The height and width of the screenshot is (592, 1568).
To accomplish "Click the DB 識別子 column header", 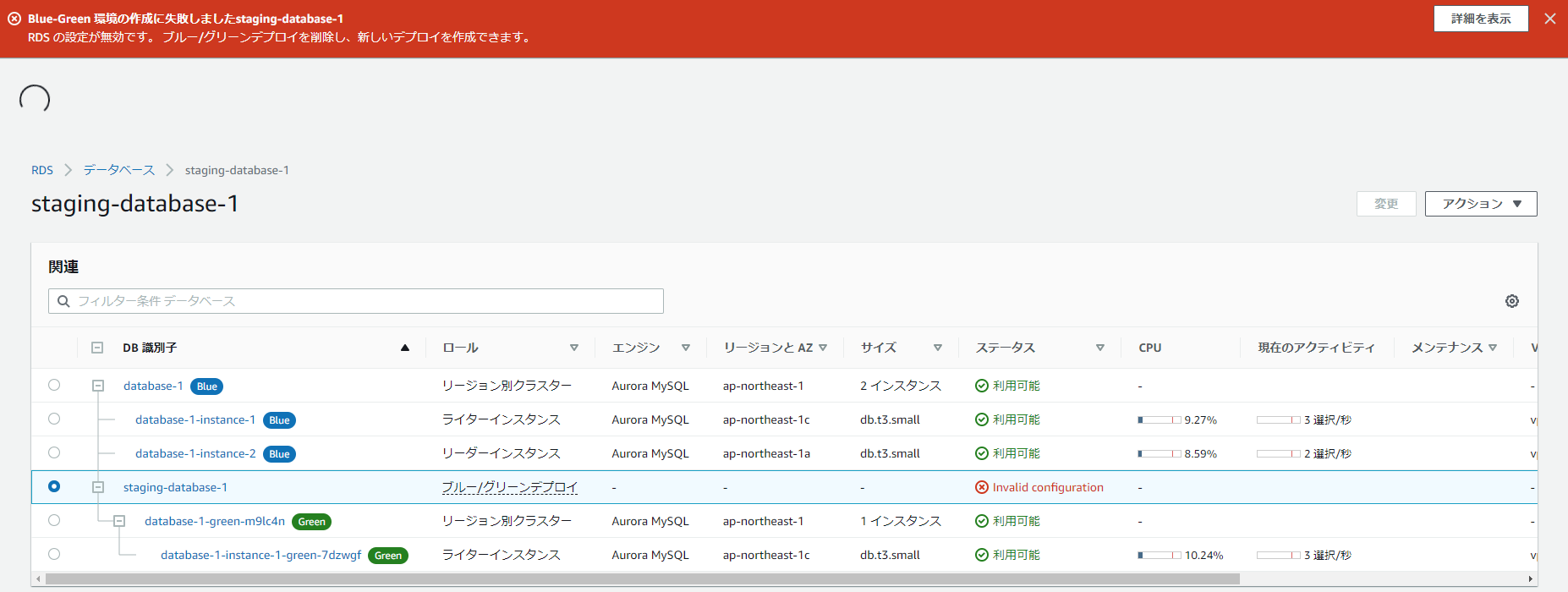I will [150, 348].
